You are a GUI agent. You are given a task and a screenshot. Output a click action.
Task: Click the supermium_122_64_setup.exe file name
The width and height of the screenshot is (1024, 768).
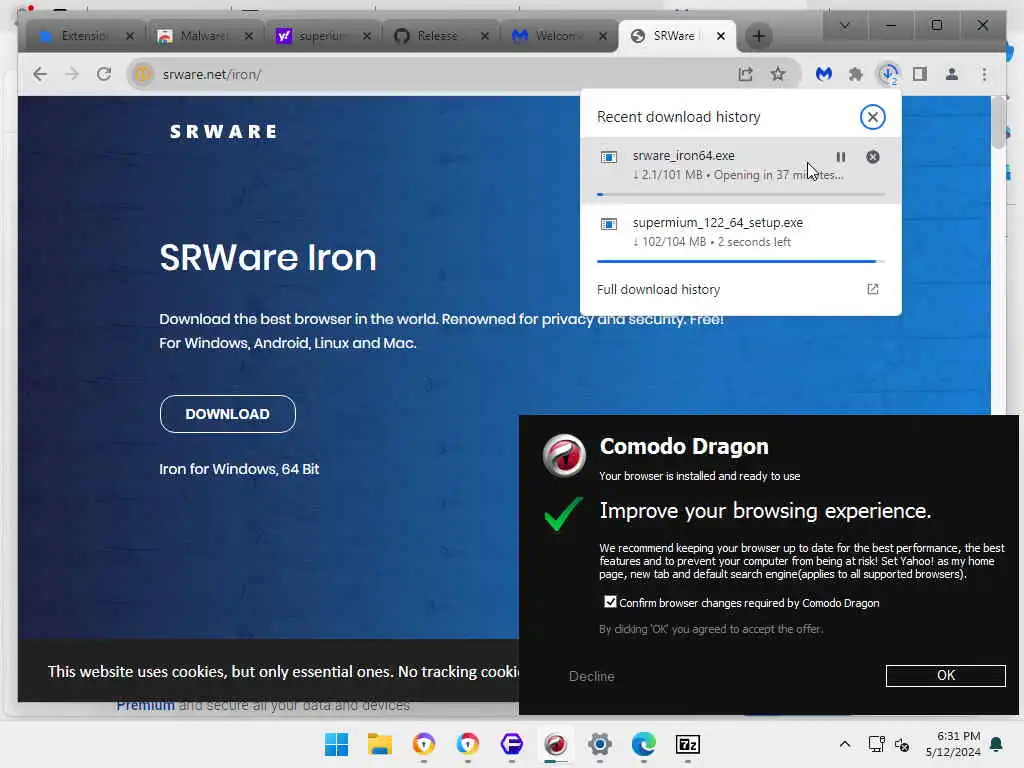718,223
